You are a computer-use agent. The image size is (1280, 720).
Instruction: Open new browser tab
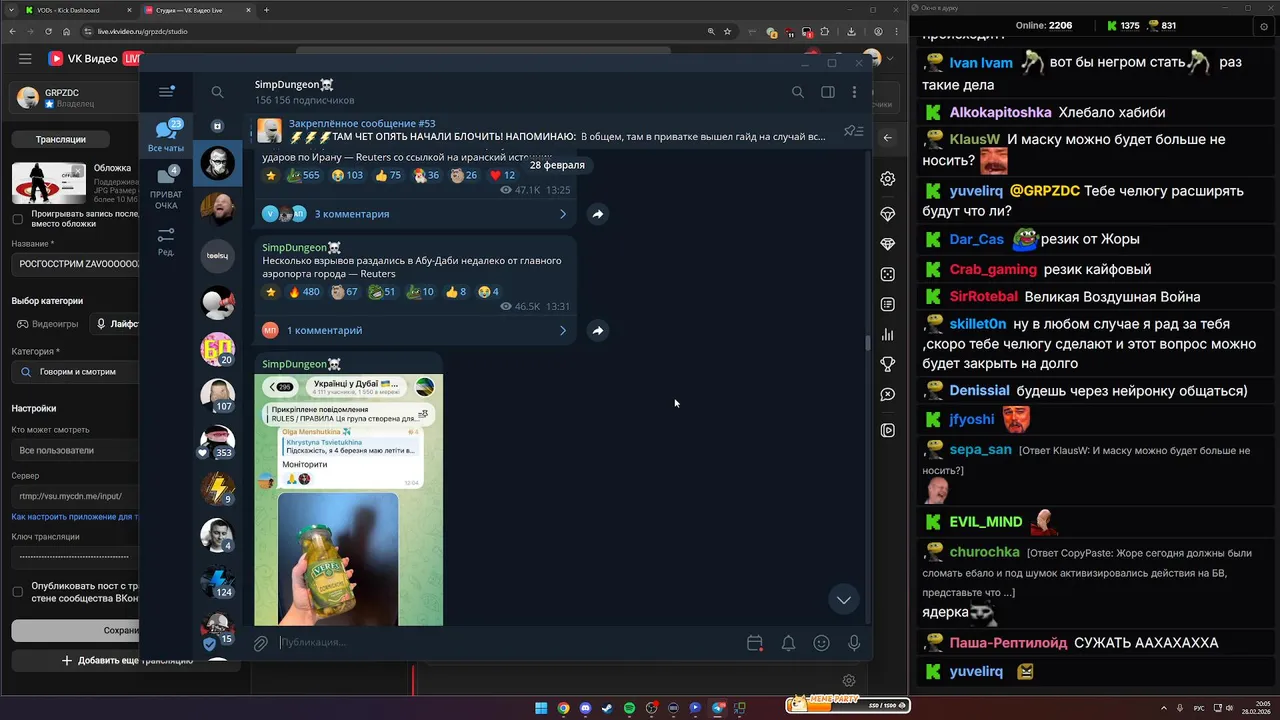(x=266, y=10)
